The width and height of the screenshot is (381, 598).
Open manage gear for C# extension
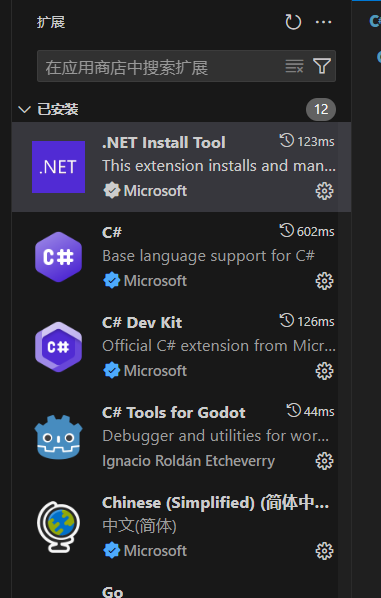324,281
